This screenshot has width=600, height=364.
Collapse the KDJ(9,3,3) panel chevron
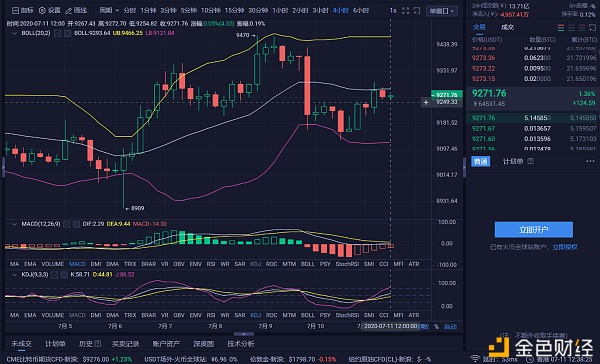click(14, 274)
